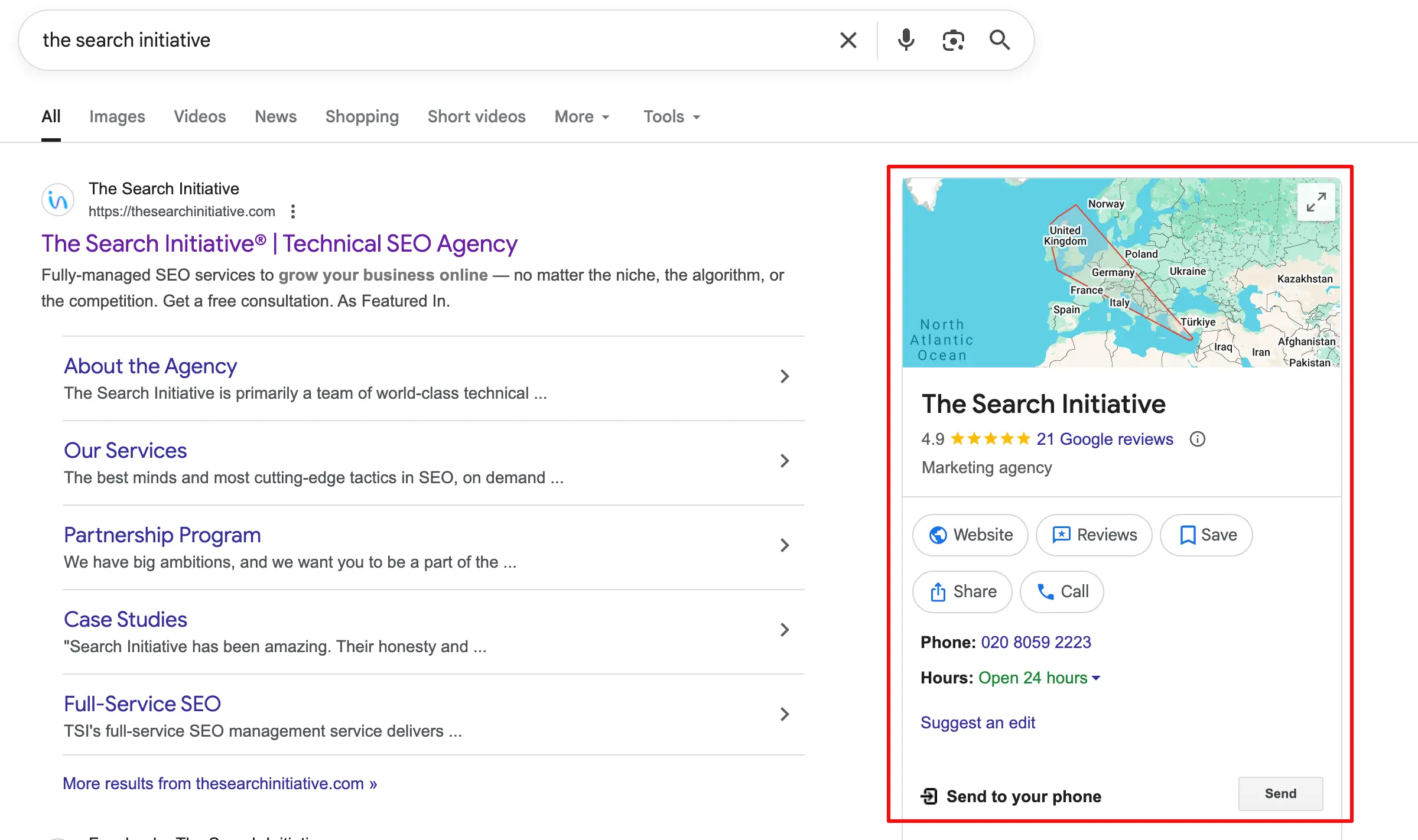Clear the search box with the X icon
This screenshot has width=1418, height=840.
click(848, 40)
